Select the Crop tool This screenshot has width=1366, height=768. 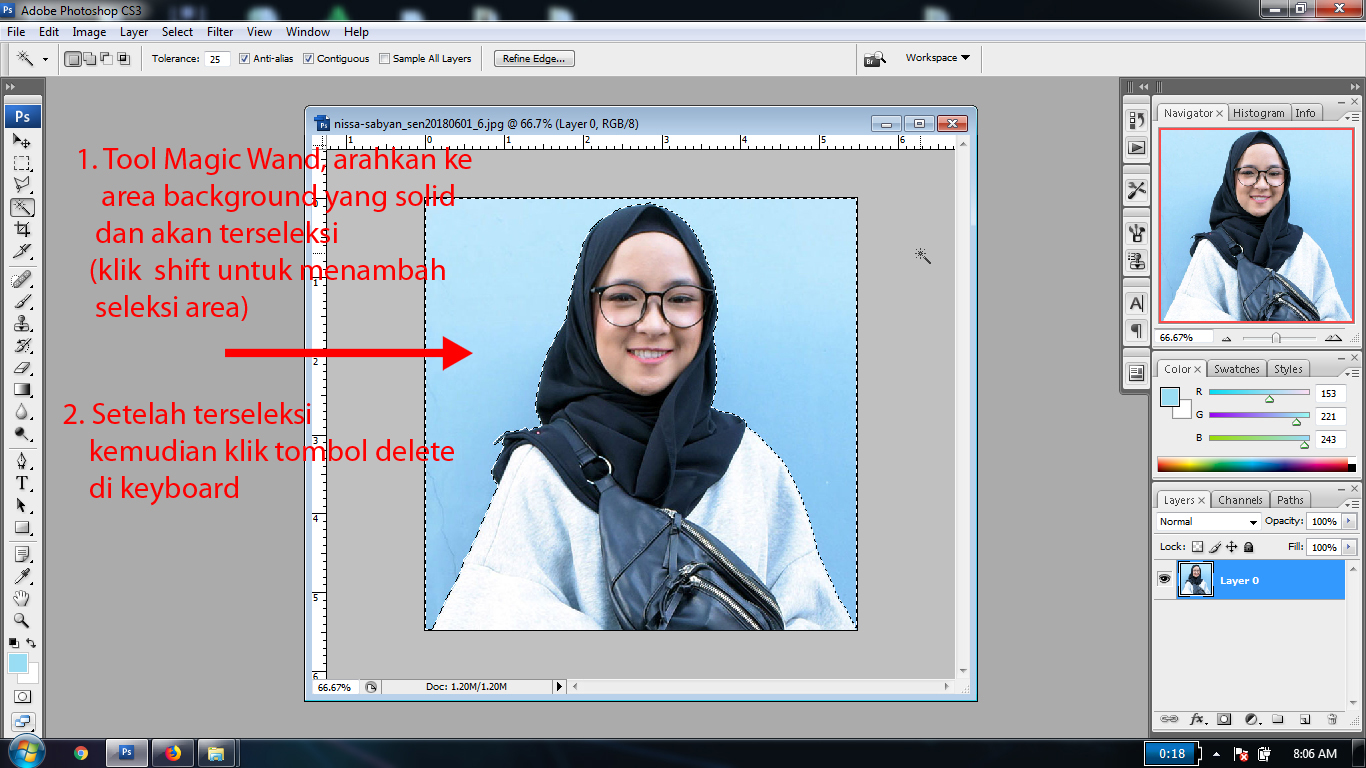tap(22, 229)
